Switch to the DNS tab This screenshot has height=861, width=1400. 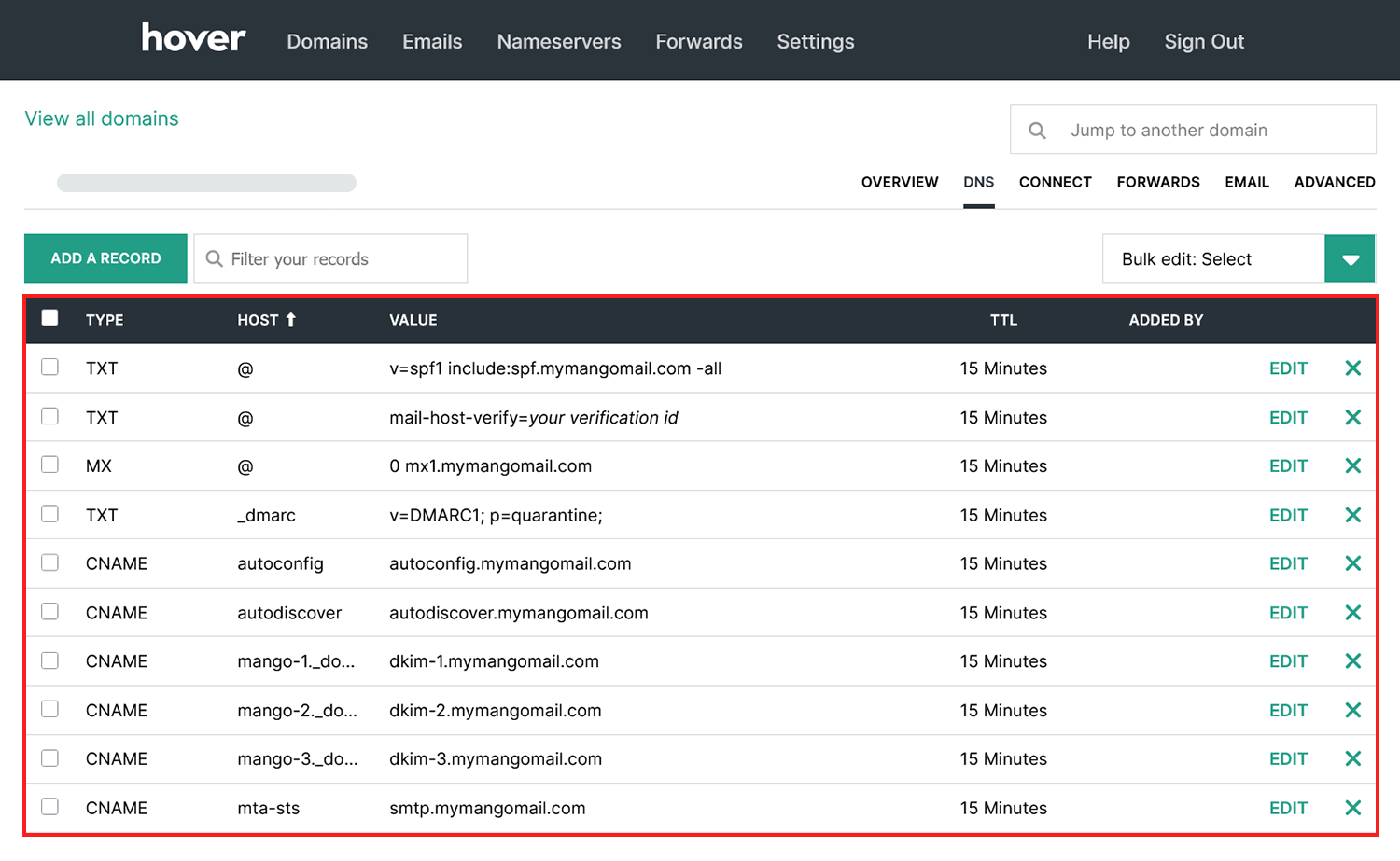979,182
